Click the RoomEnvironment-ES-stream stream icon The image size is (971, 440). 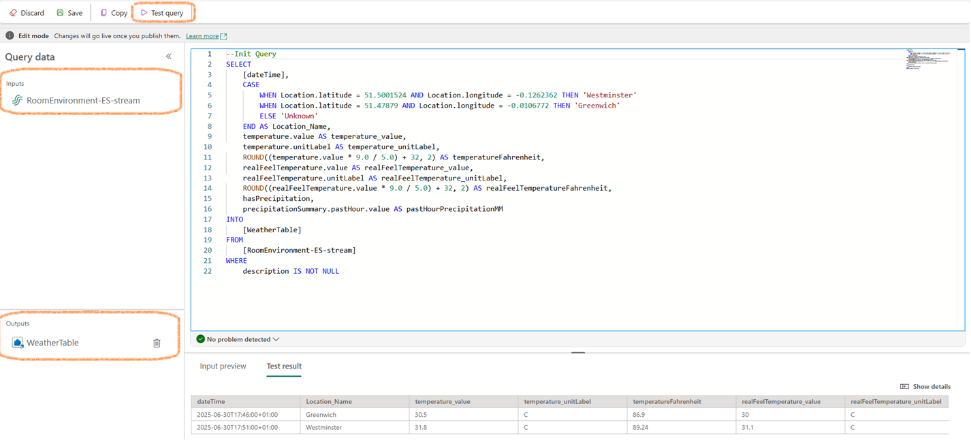tap(17, 100)
